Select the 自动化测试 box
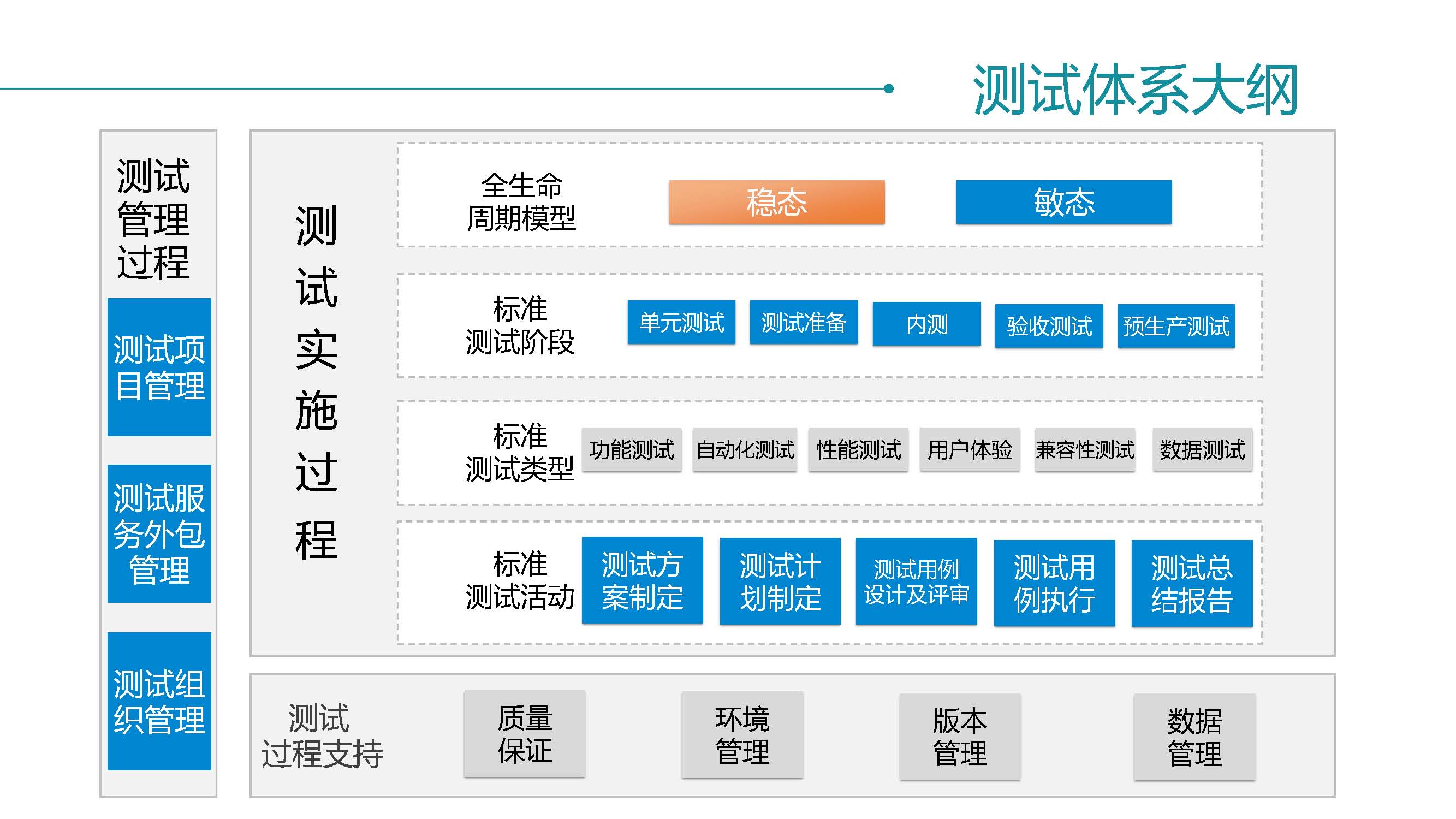Image resolution: width=1456 pixels, height=819 pixels. 745,449
